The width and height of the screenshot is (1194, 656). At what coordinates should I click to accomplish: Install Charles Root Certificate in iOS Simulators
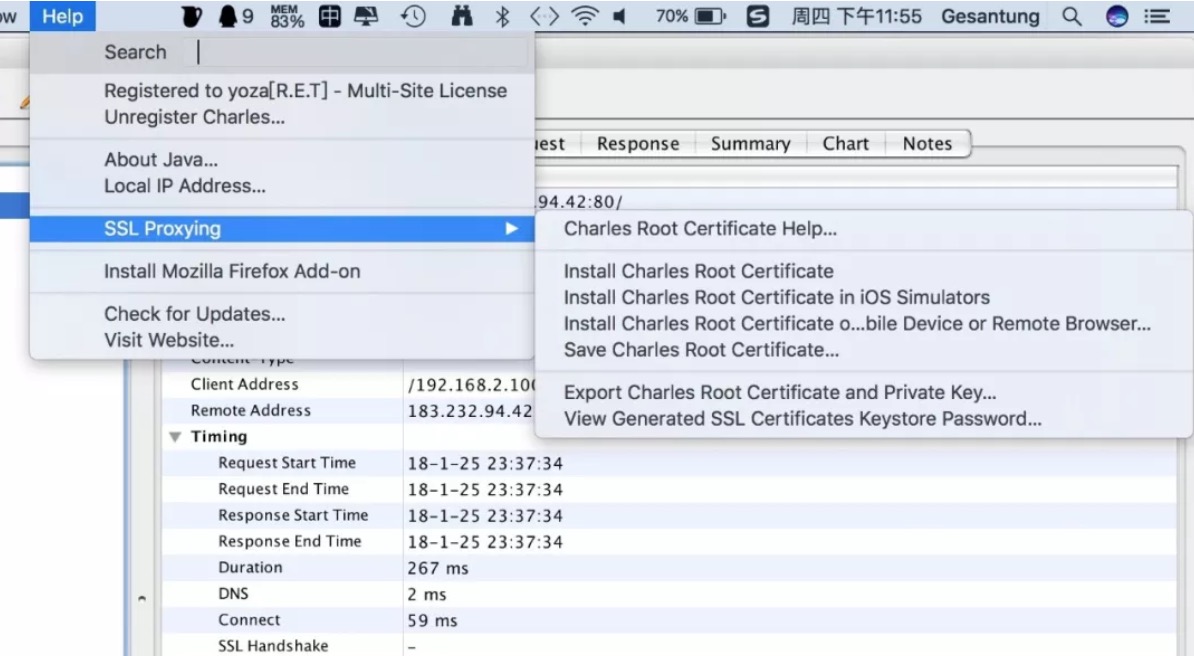click(x=777, y=297)
